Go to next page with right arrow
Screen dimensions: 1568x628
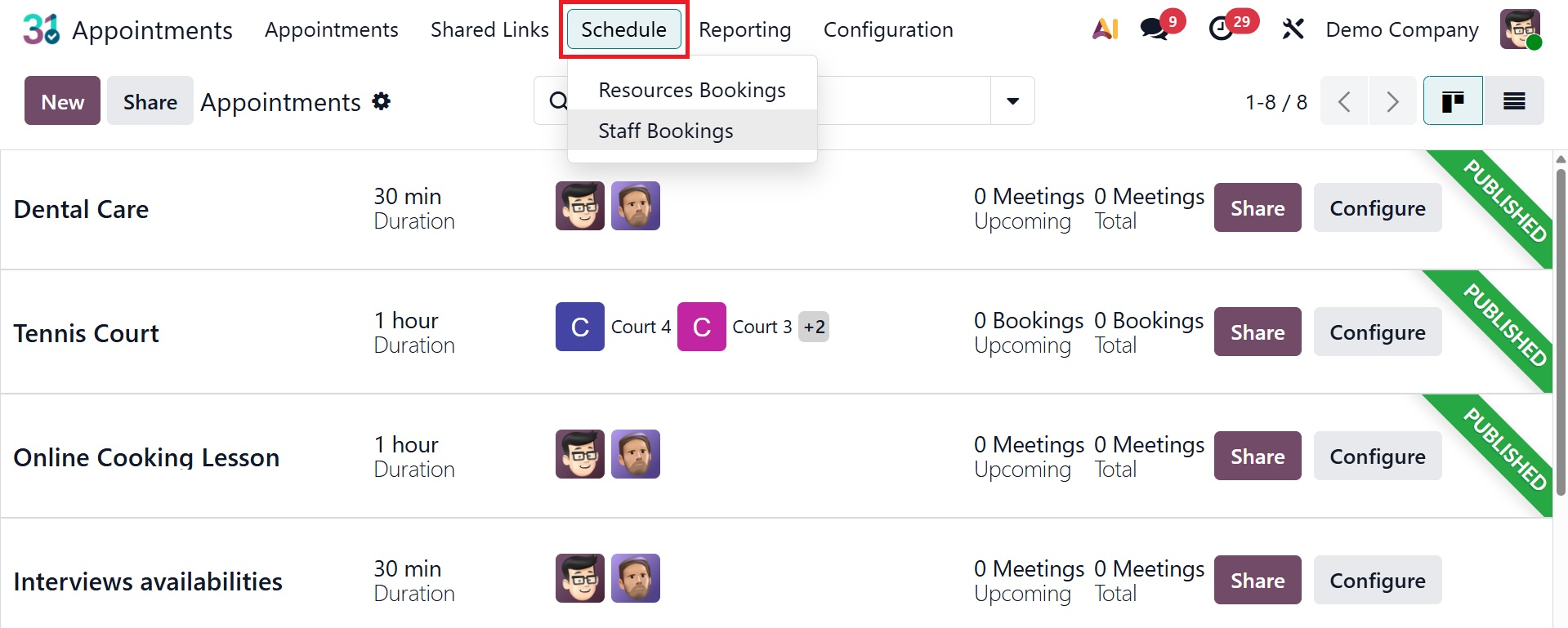pos(1392,100)
